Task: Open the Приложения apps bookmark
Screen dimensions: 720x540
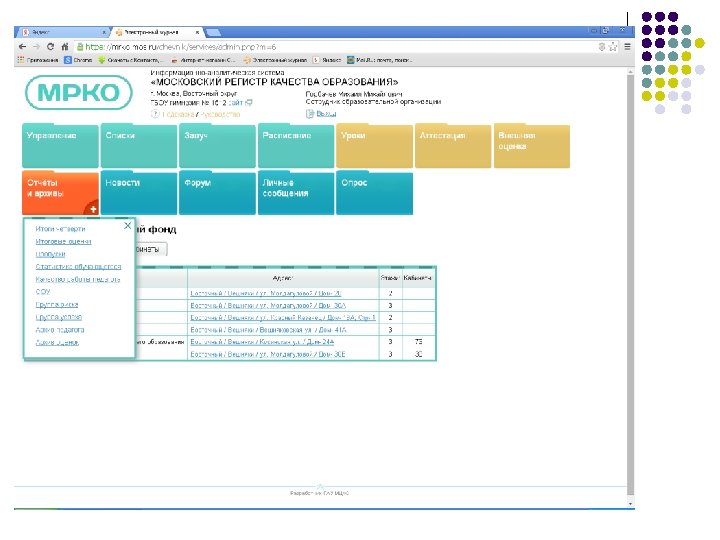Action: pos(38,60)
